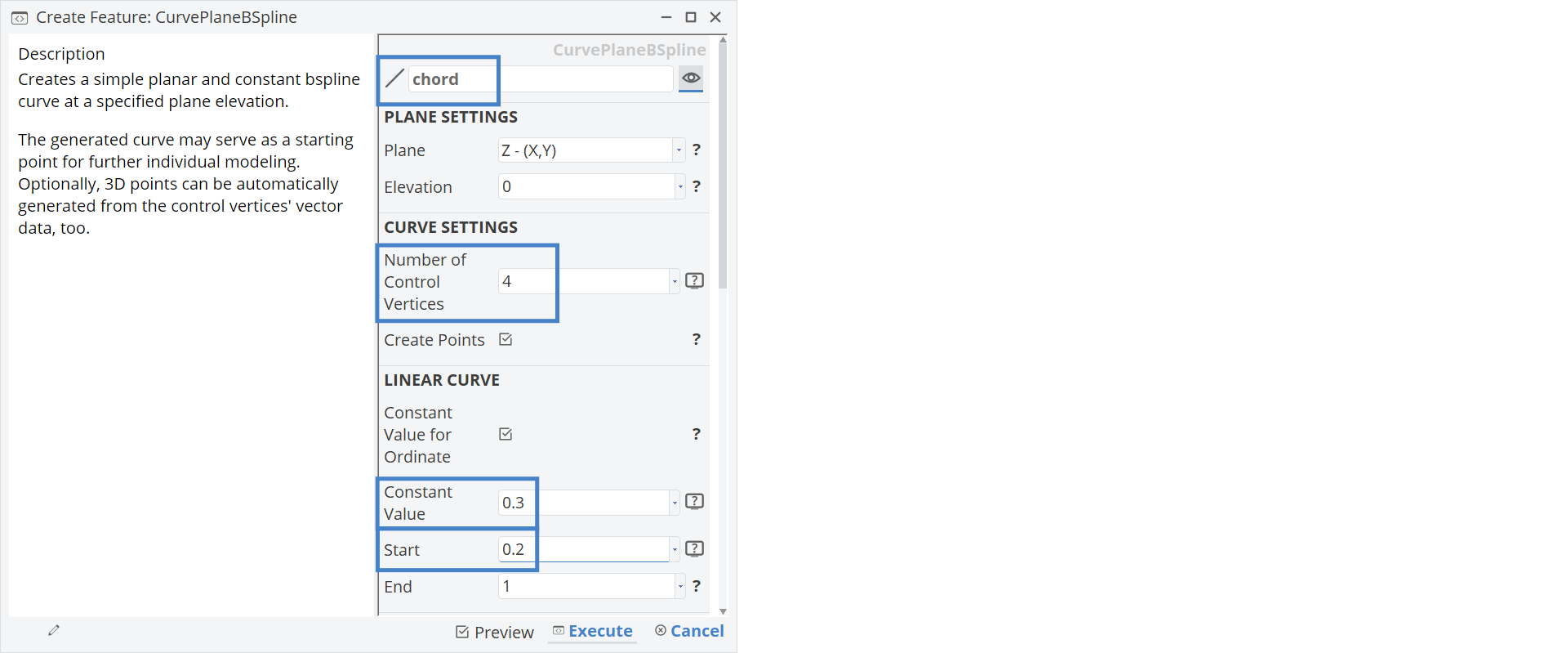
Task: Open the Plane dropdown arrow
Action: (x=679, y=150)
